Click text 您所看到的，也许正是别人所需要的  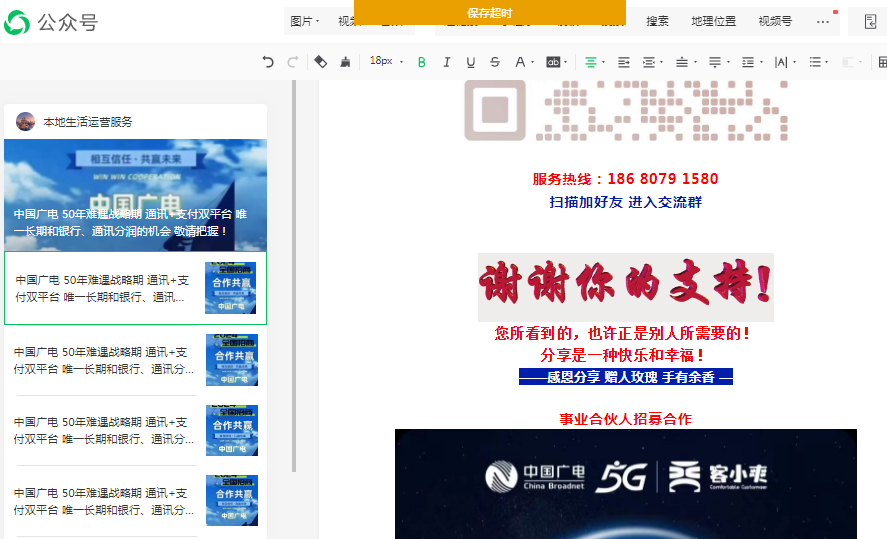click(x=622, y=333)
